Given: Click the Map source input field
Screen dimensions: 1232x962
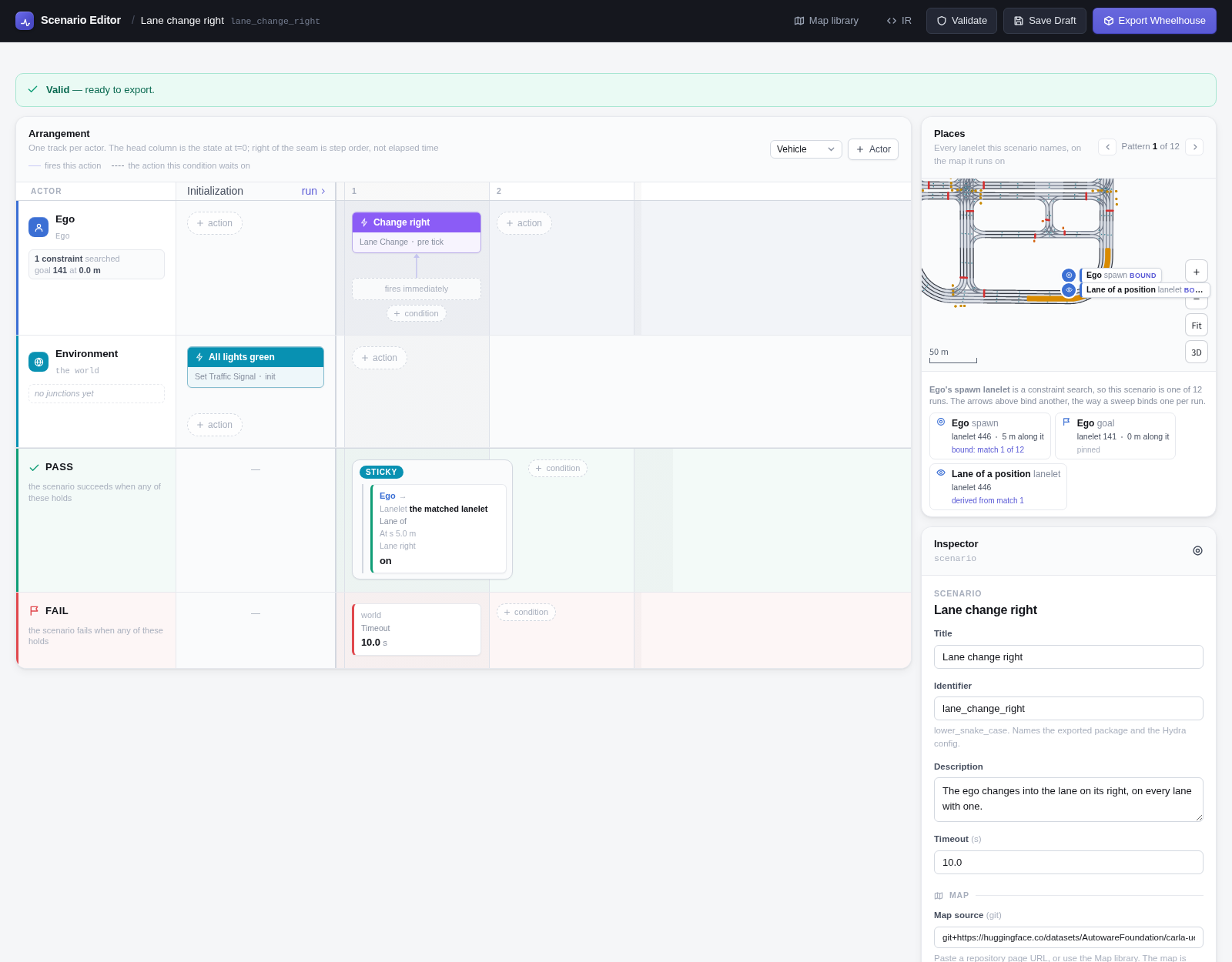Looking at the screenshot, I should click(x=1069, y=937).
